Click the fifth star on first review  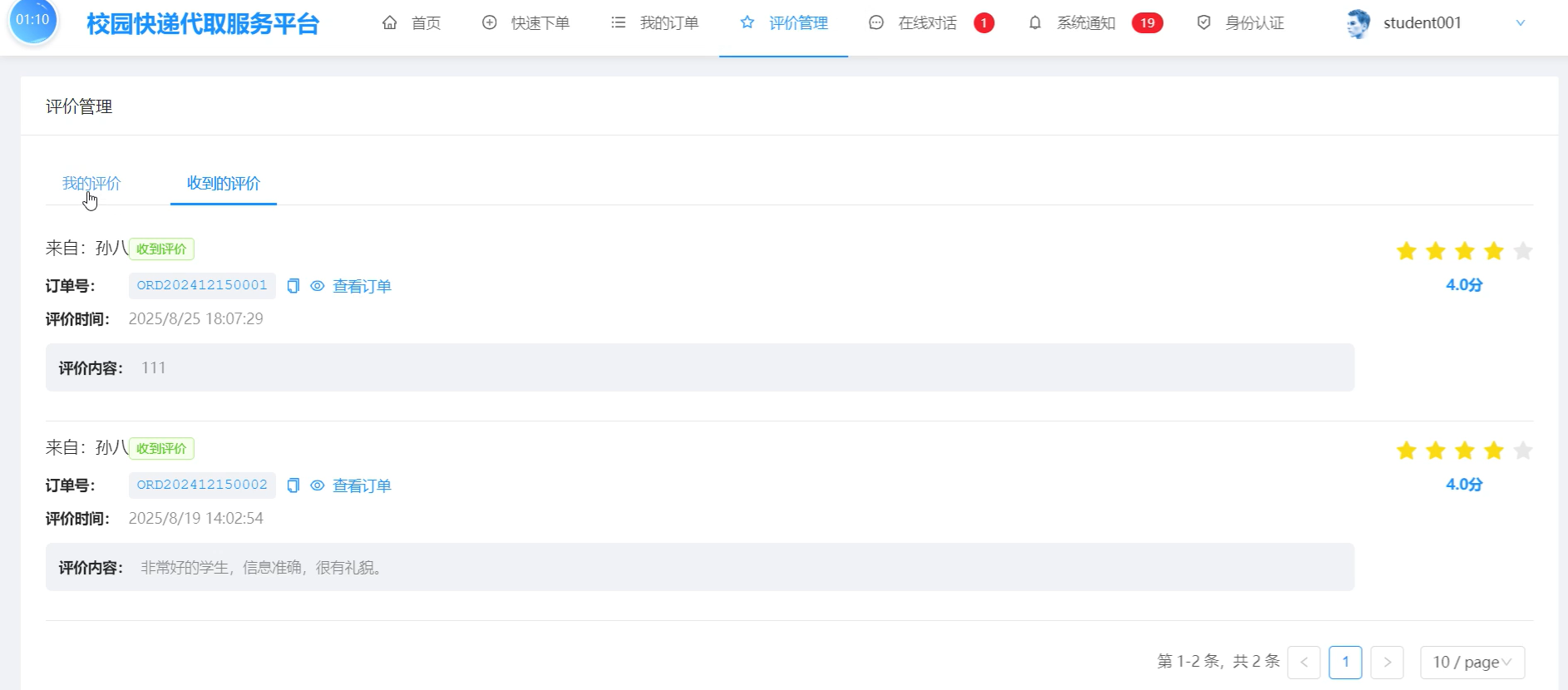[x=1522, y=251]
